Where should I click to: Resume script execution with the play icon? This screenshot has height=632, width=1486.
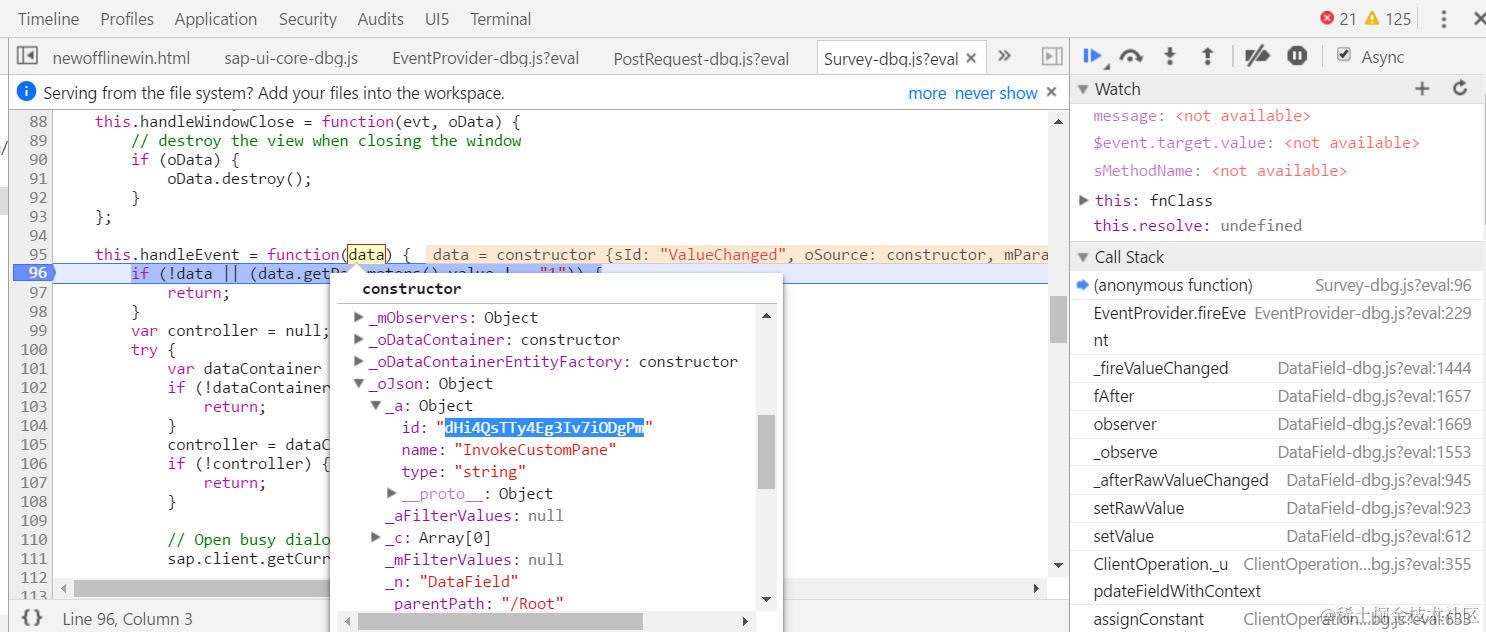pos(1093,57)
